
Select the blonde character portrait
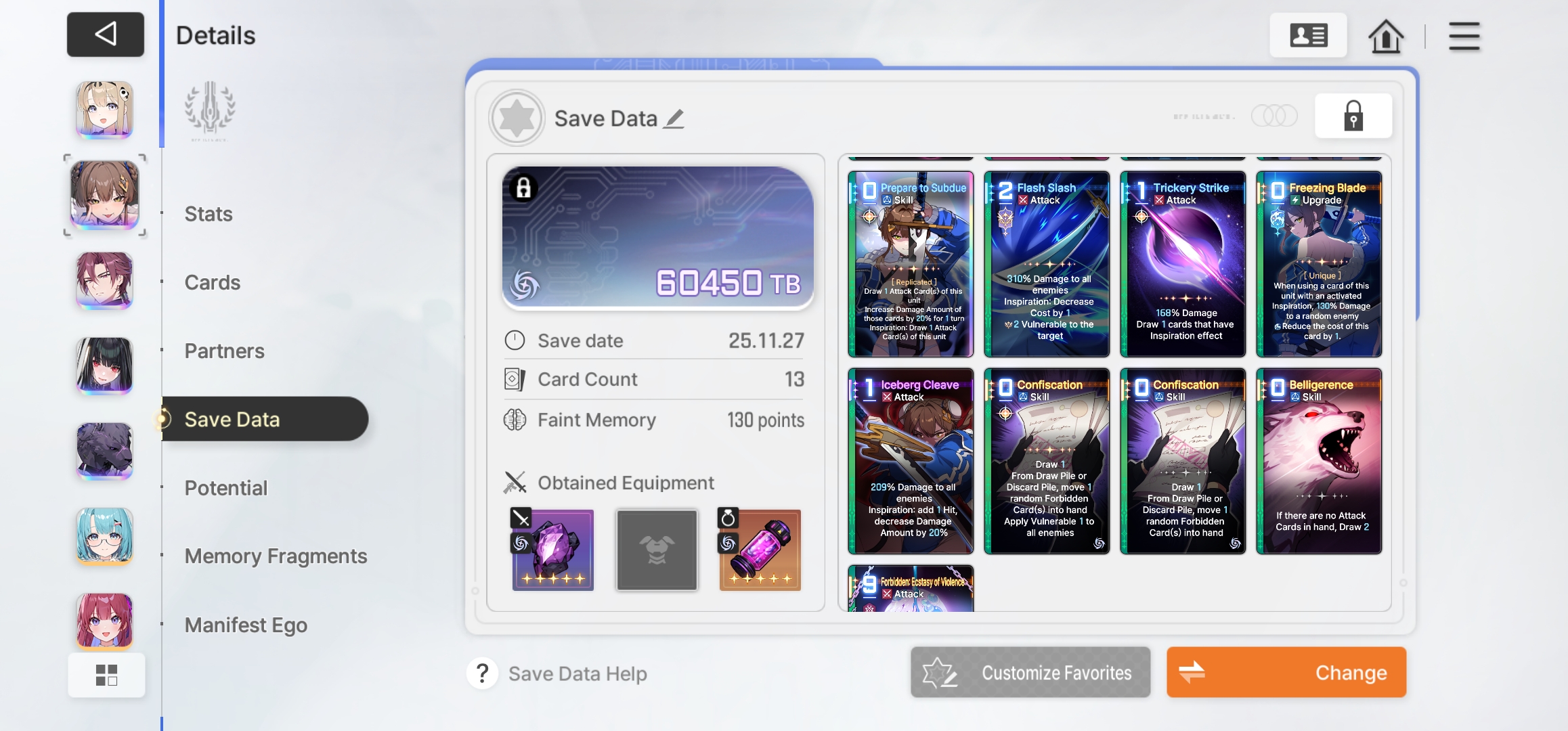click(104, 110)
